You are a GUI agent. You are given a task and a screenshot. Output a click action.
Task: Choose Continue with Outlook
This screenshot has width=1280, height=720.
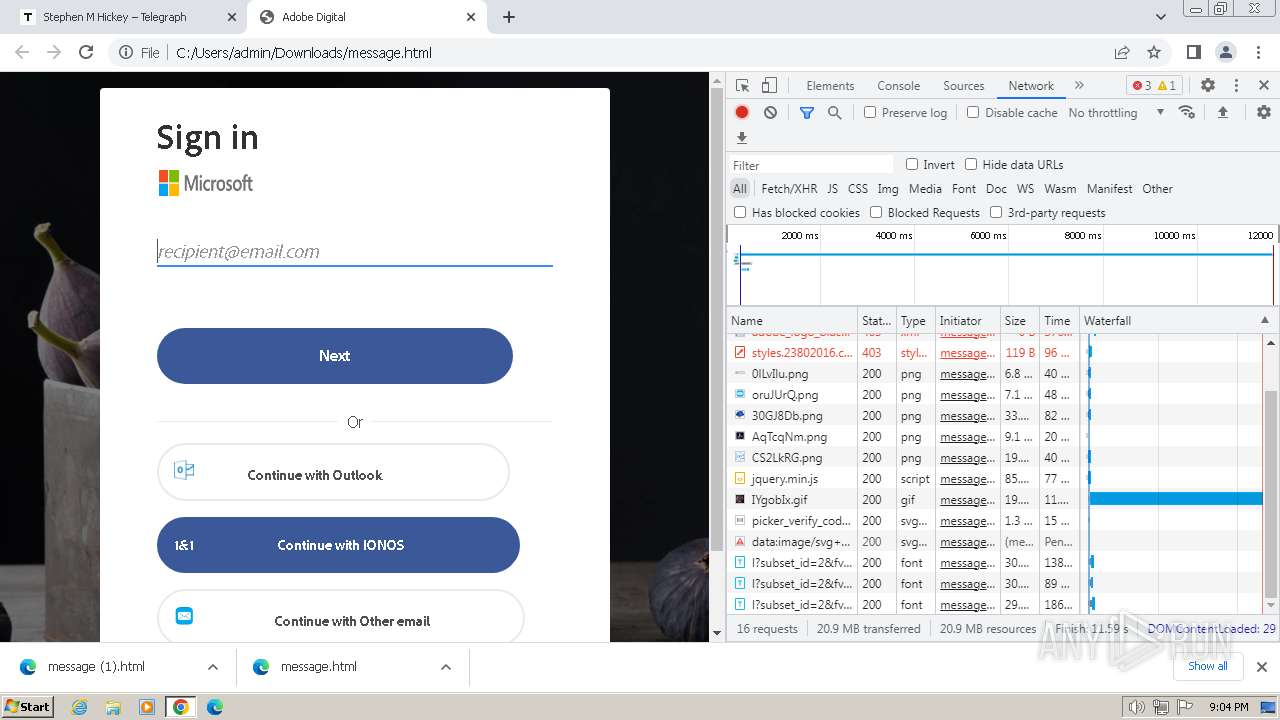[x=333, y=474]
